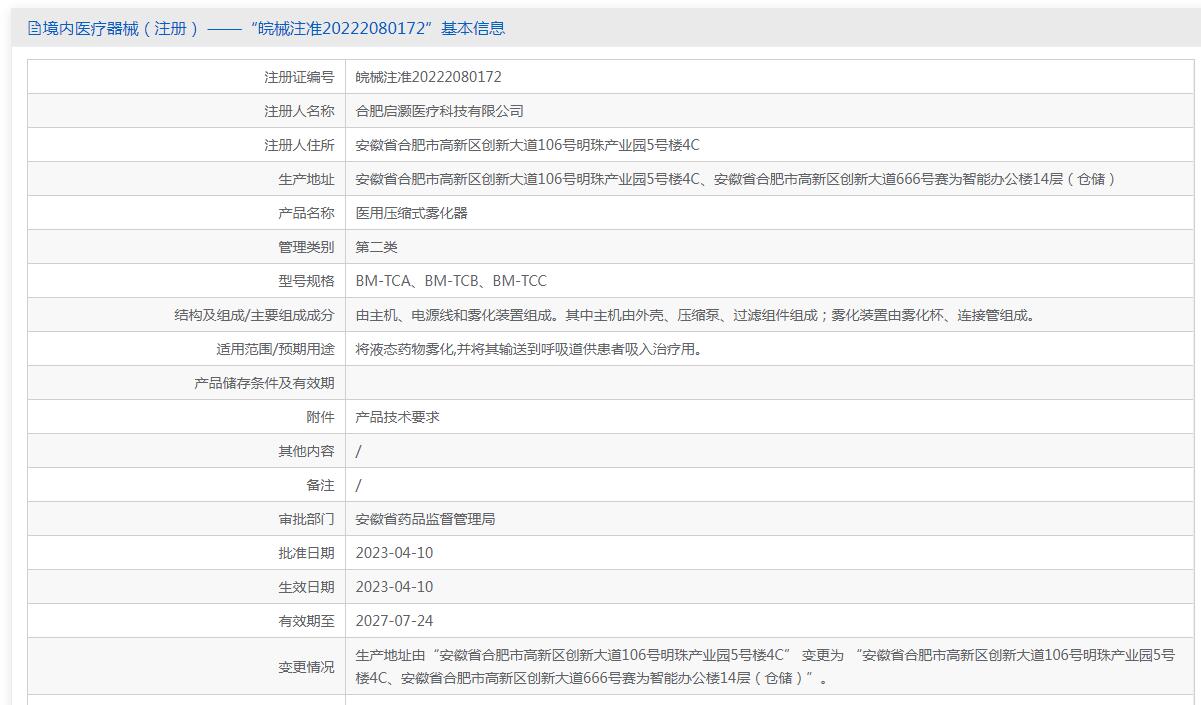Click the structure description starting with 由主机
The height and width of the screenshot is (705, 1201).
pyautogui.click(x=696, y=315)
